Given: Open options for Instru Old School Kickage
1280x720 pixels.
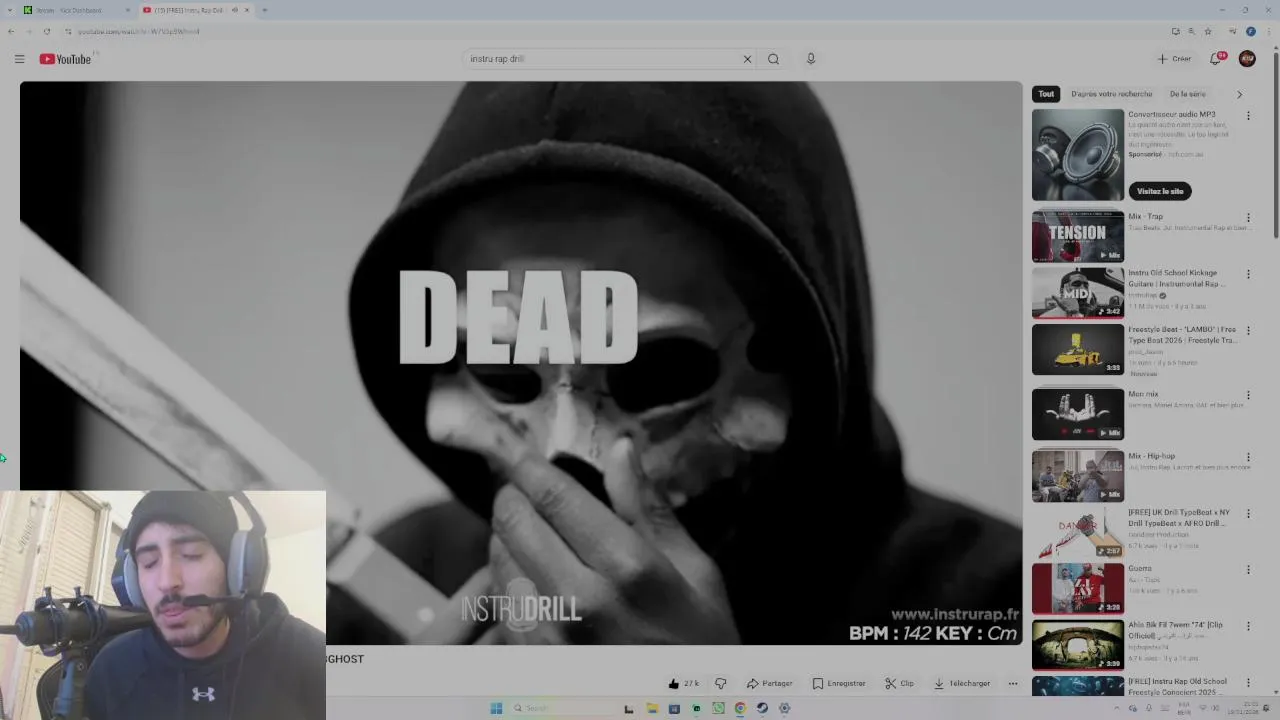Looking at the screenshot, I should [x=1248, y=274].
